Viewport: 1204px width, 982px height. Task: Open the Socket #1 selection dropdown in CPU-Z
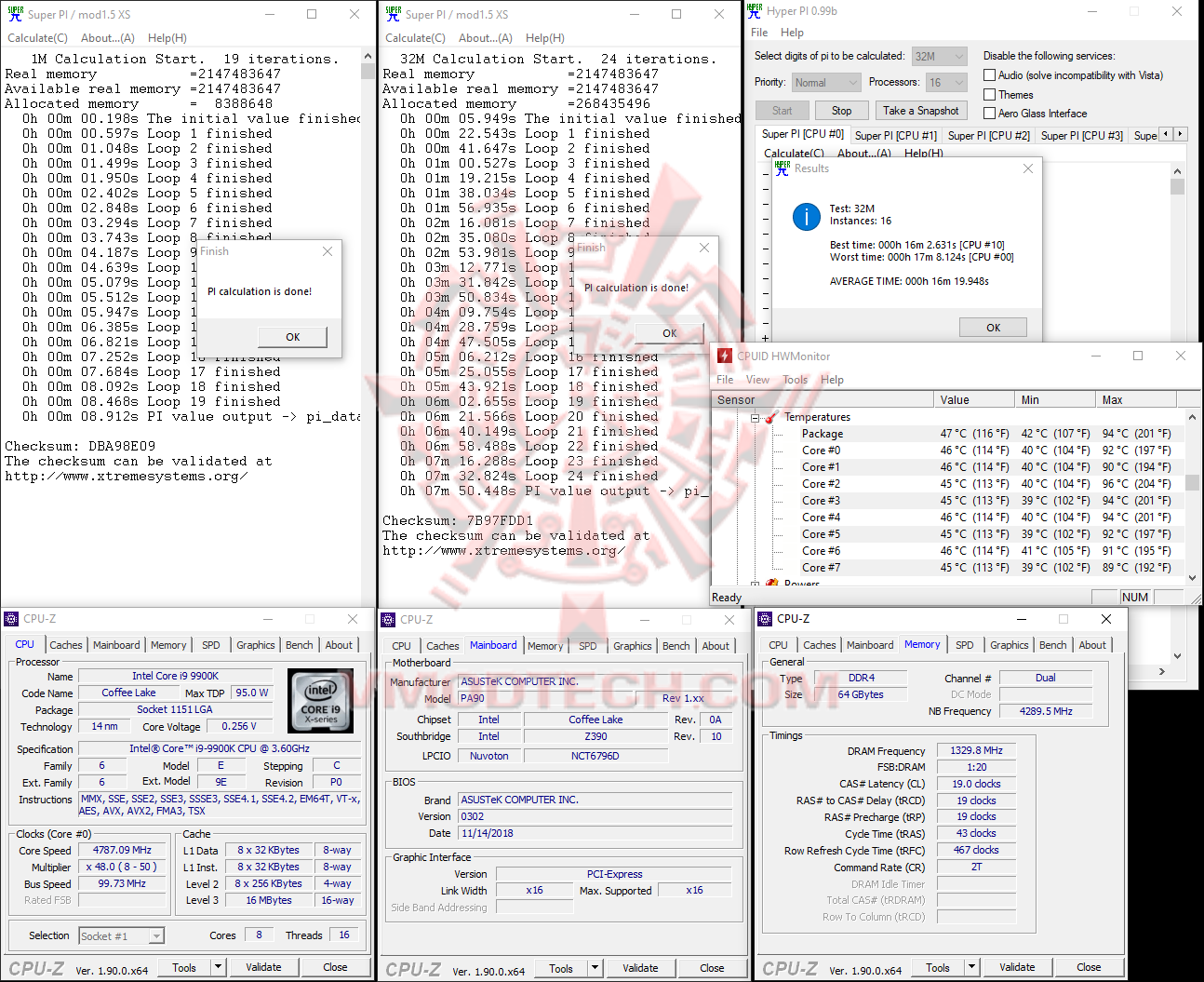click(121, 936)
